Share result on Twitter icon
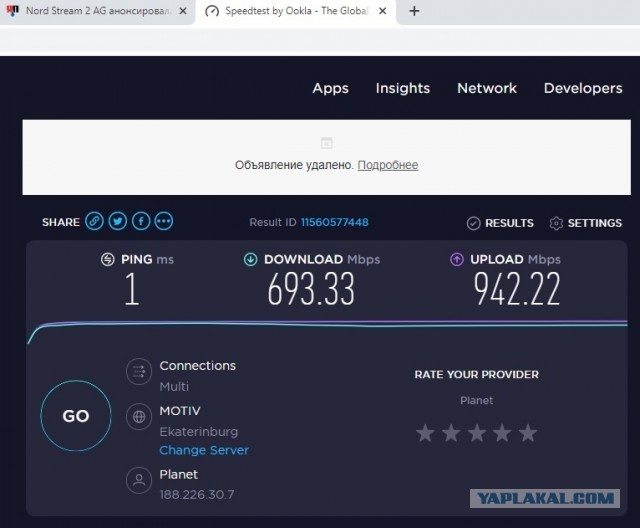The width and height of the screenshot is (640, 528). pyautogui.click(x=118, y=221)
